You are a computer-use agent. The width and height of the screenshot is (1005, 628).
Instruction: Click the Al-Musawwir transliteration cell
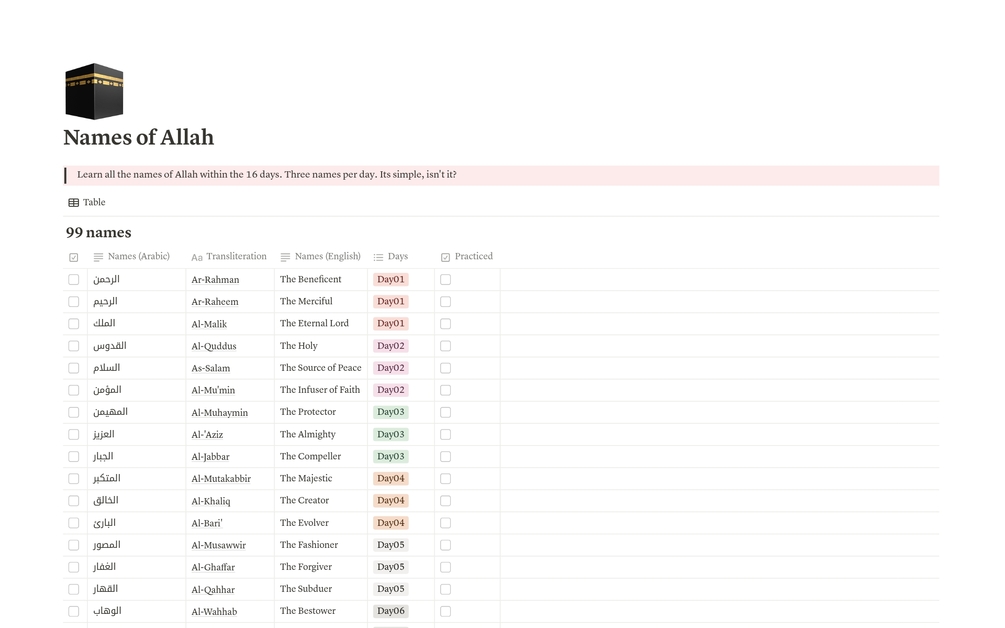pyautogui.click(x=230, y=545)
